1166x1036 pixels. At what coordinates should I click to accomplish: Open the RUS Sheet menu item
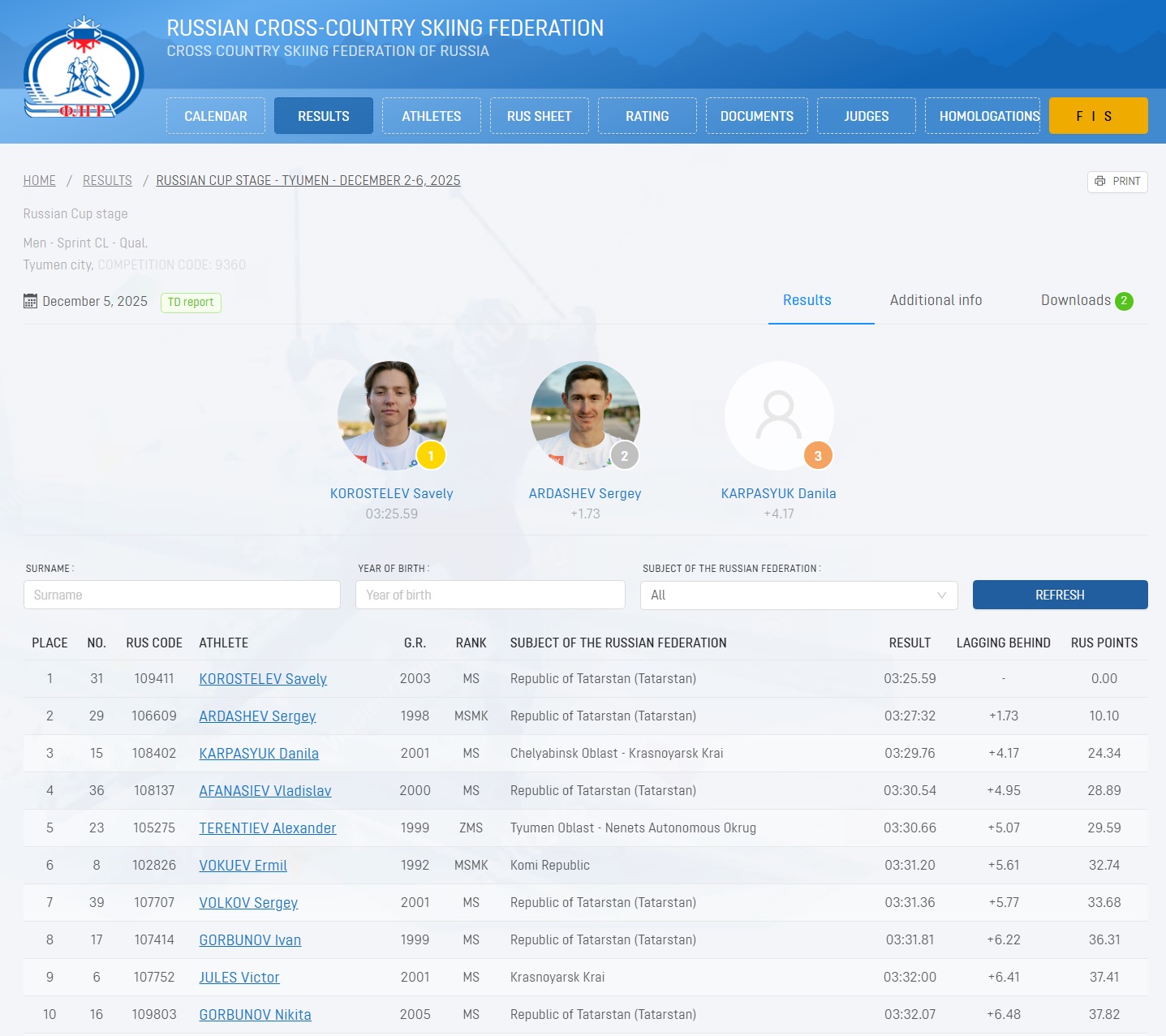pyautogui.click(x=540, y=116)
